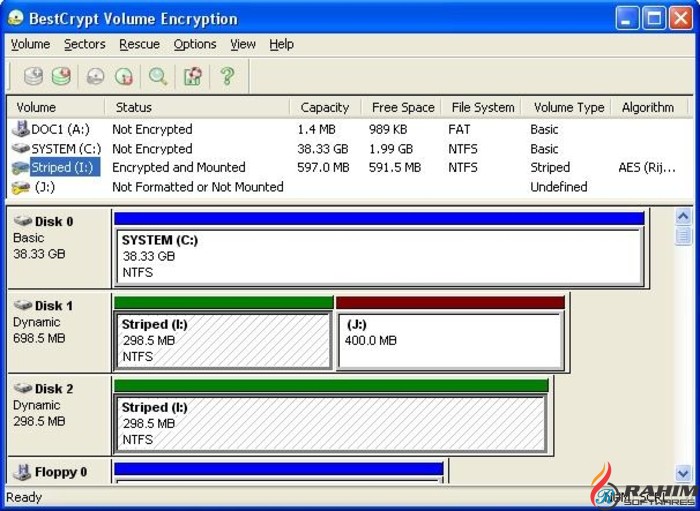Screen dimensions: 700x511
Task: Open the Sectors menu
Action: click(x=84, y=44)
